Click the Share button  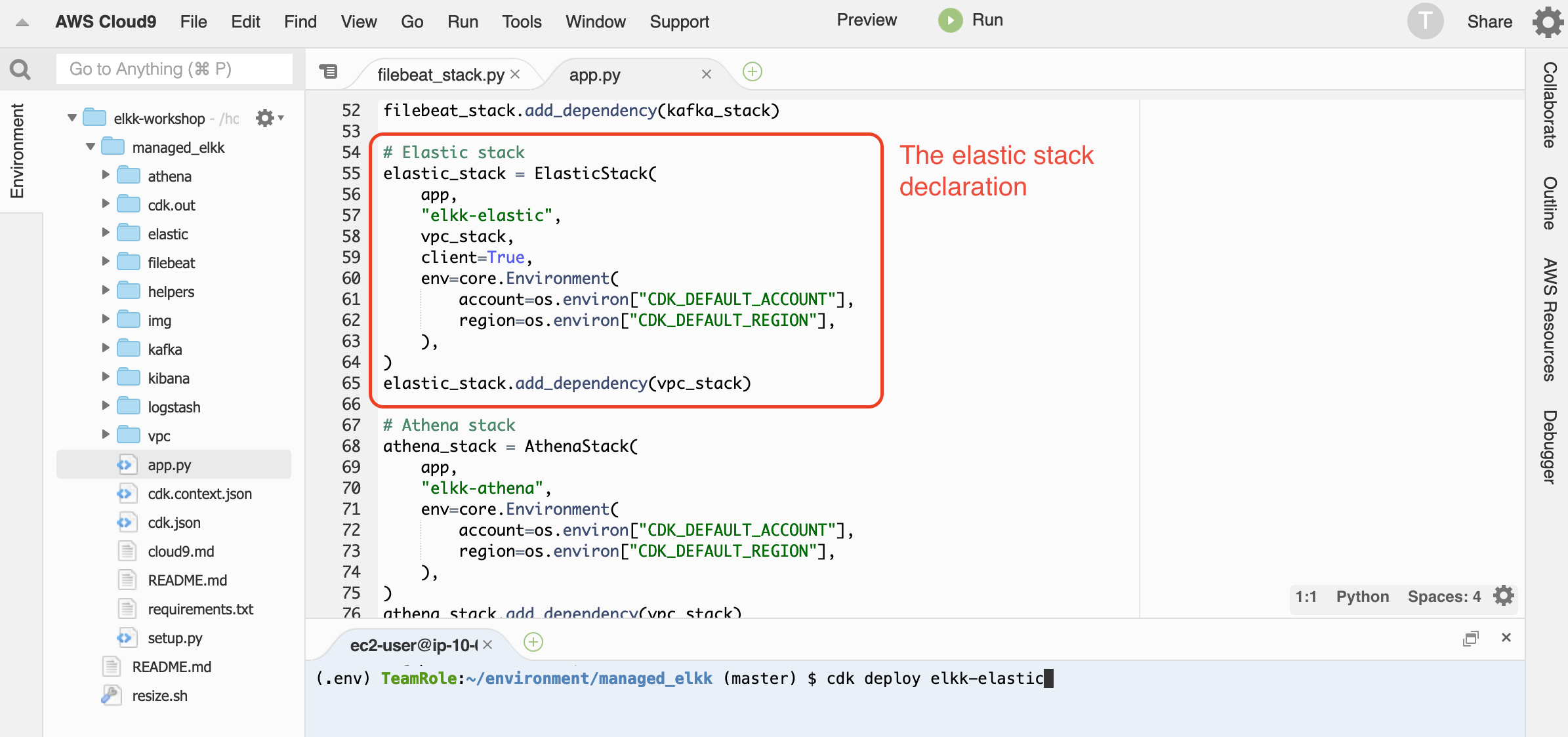(x=1490, y=22)
